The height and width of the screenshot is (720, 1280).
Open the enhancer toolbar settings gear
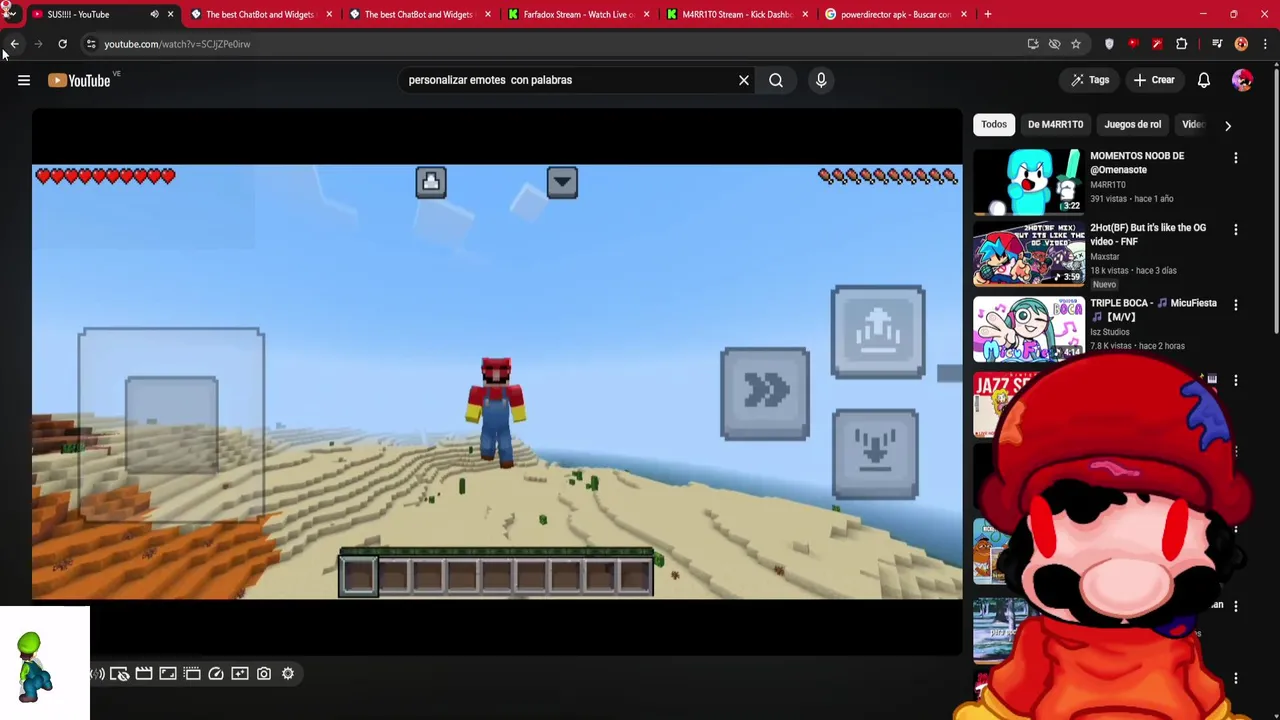click(x=288, y=674)
